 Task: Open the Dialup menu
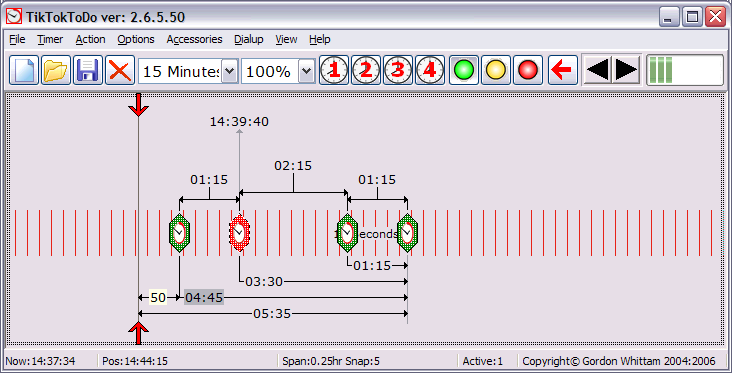tap(248, 40)
